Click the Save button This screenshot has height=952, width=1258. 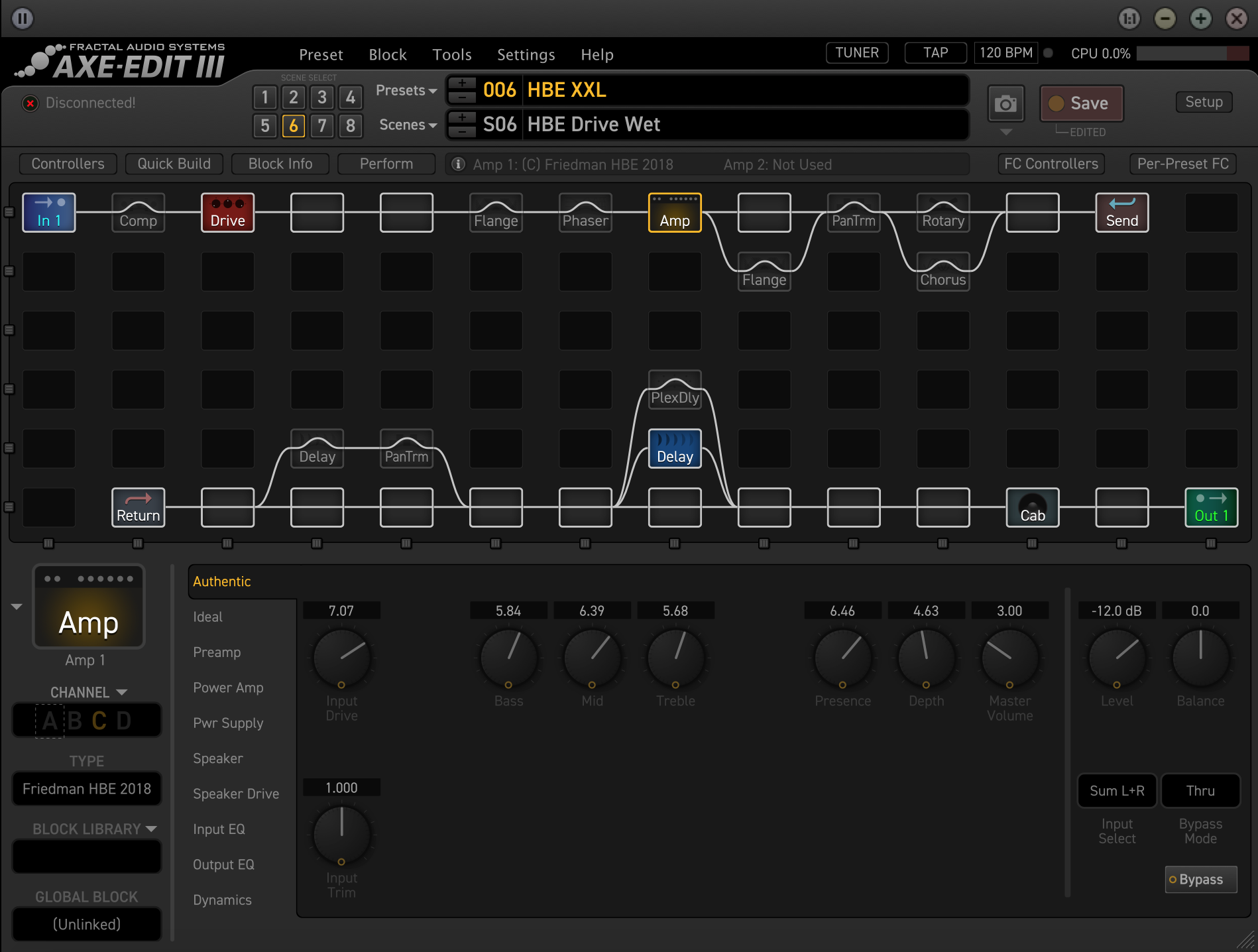[x=1081, y=103]
